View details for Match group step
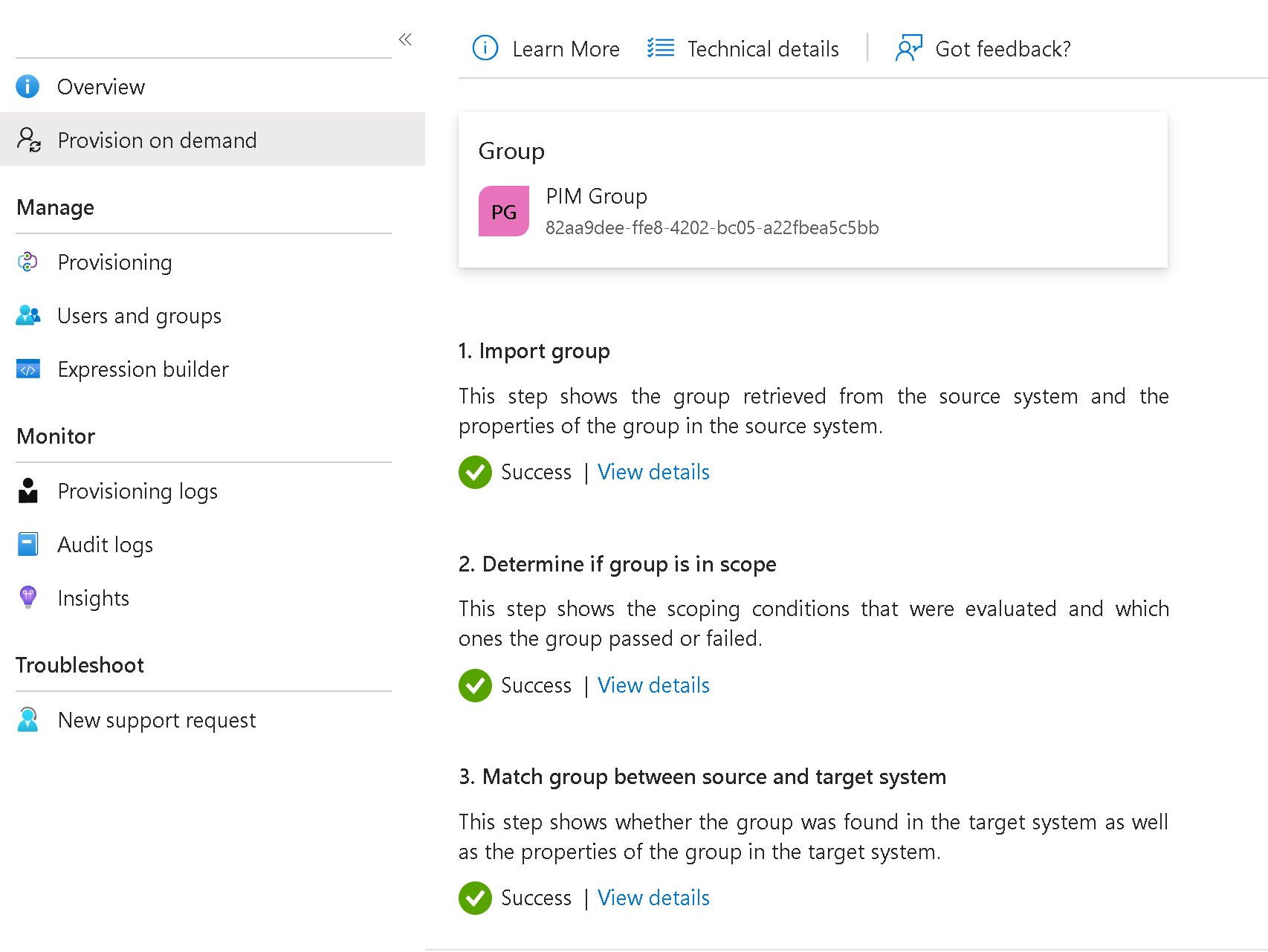 (653, 898)
